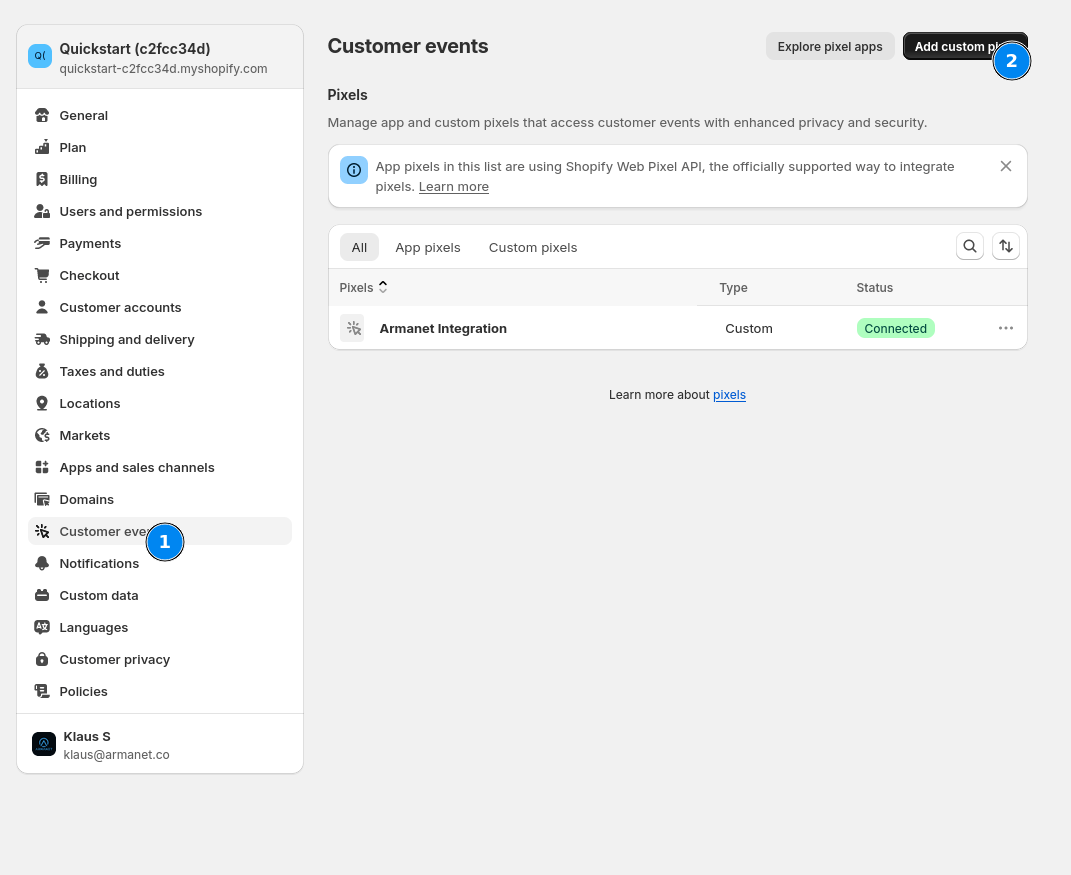Click the Shipping and delivery truck icon
1071x875 pixels.
[42, 340]
